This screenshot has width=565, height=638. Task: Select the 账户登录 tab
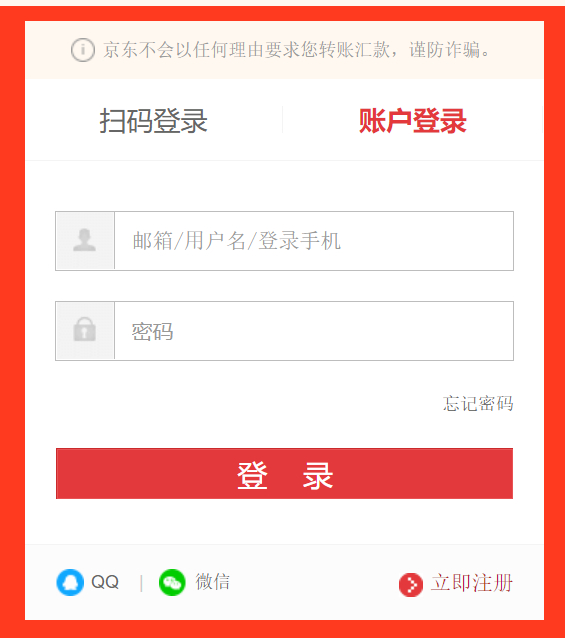[x=412, y=121]
